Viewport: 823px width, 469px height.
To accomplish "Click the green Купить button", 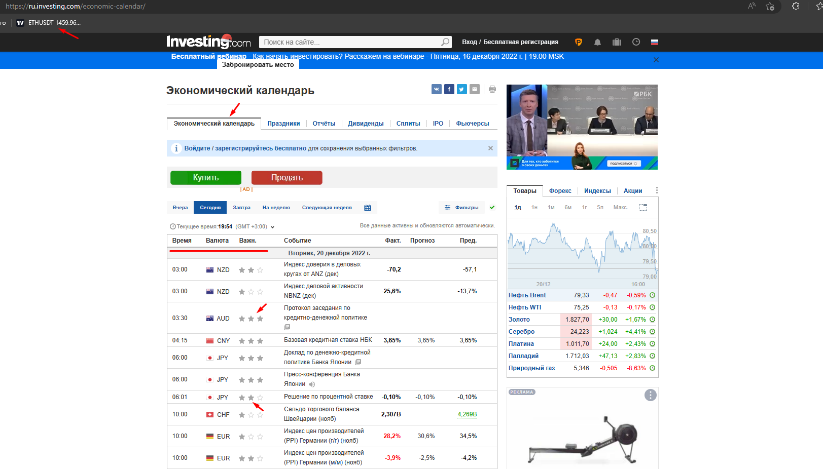I will (206, 177).
